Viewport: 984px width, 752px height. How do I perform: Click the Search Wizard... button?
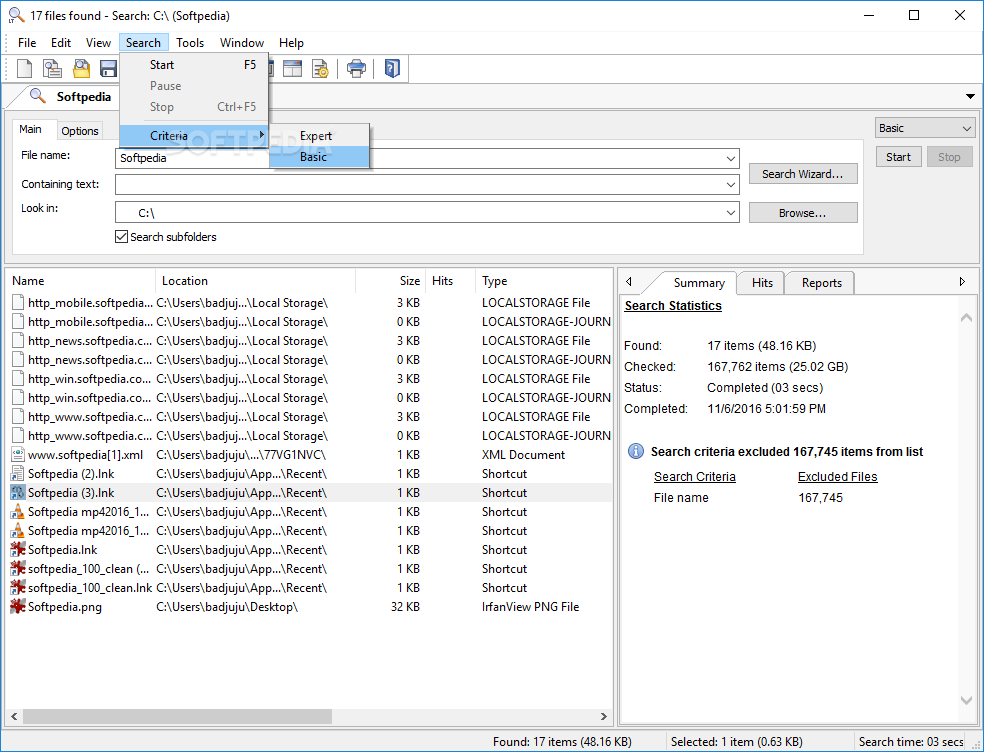point(803,174)
